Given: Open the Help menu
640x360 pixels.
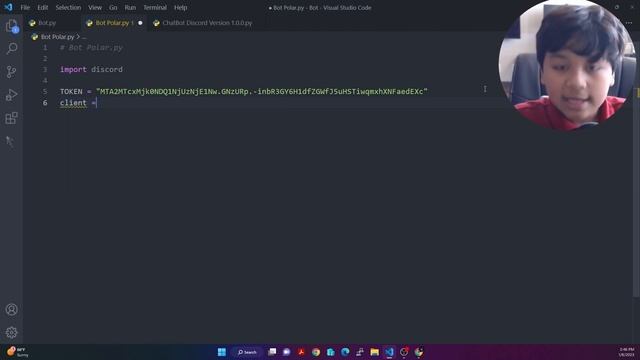Looking at the screenshot, I should [x=180, y=7].
